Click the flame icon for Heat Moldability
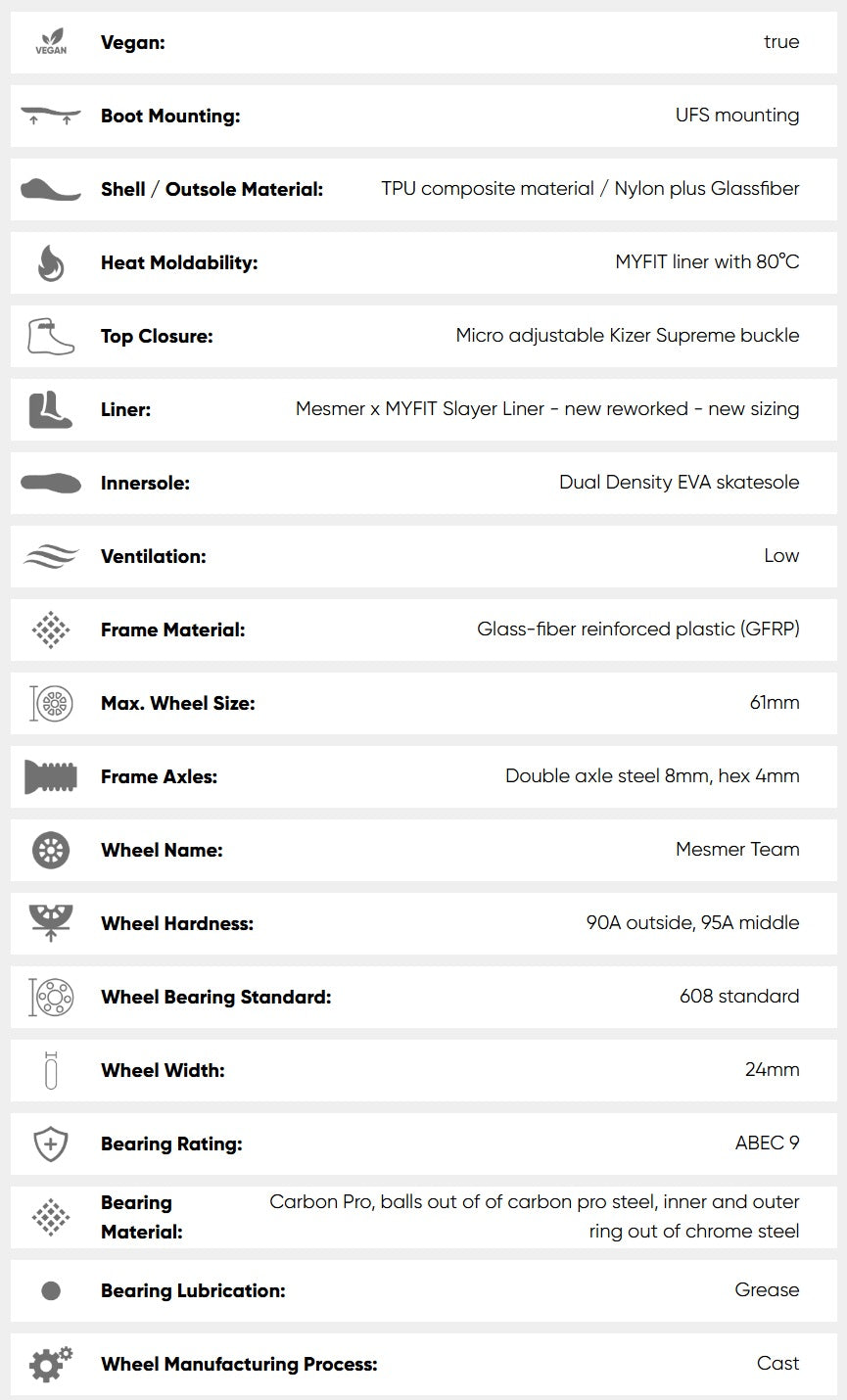The image size is (847, 1400). point(51,262)
